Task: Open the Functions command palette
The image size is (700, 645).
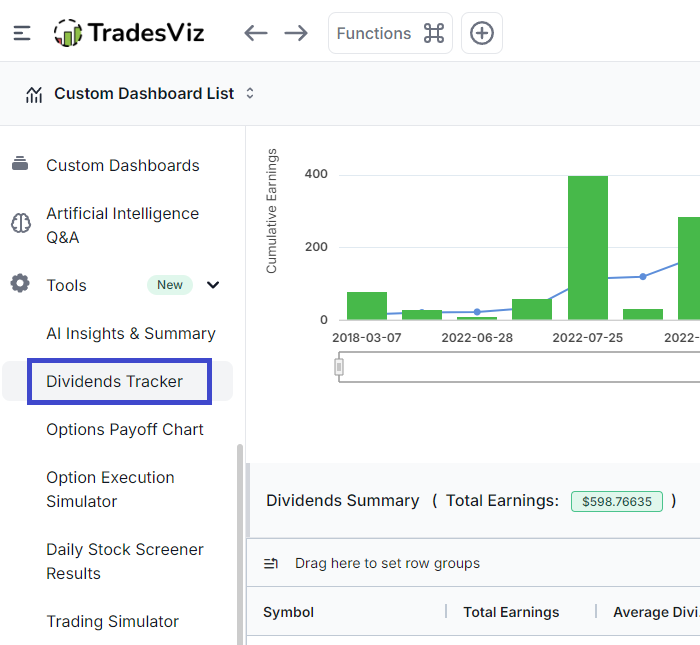Action: [x=390, y=33]
